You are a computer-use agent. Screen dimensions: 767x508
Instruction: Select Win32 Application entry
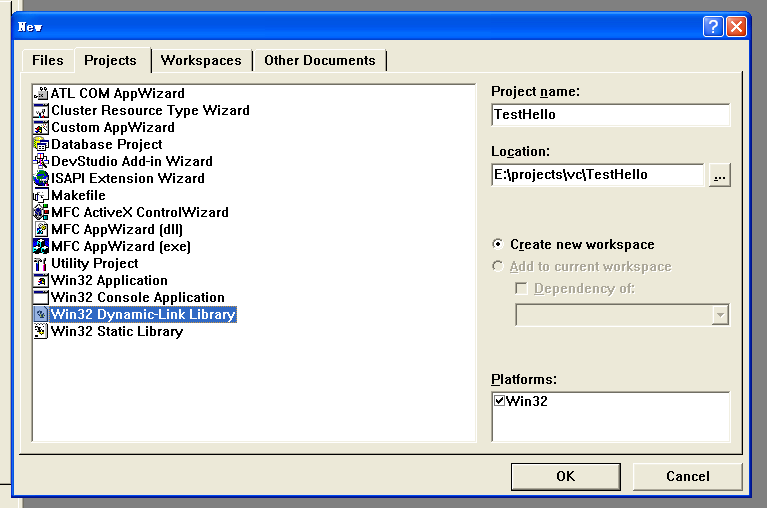(x=110, y=281)
